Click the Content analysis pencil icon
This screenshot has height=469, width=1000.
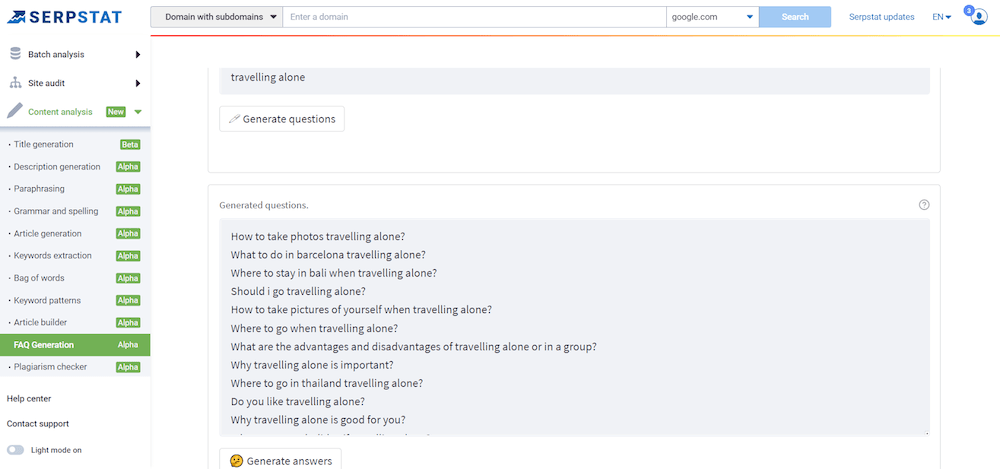(x=15, y=112)
